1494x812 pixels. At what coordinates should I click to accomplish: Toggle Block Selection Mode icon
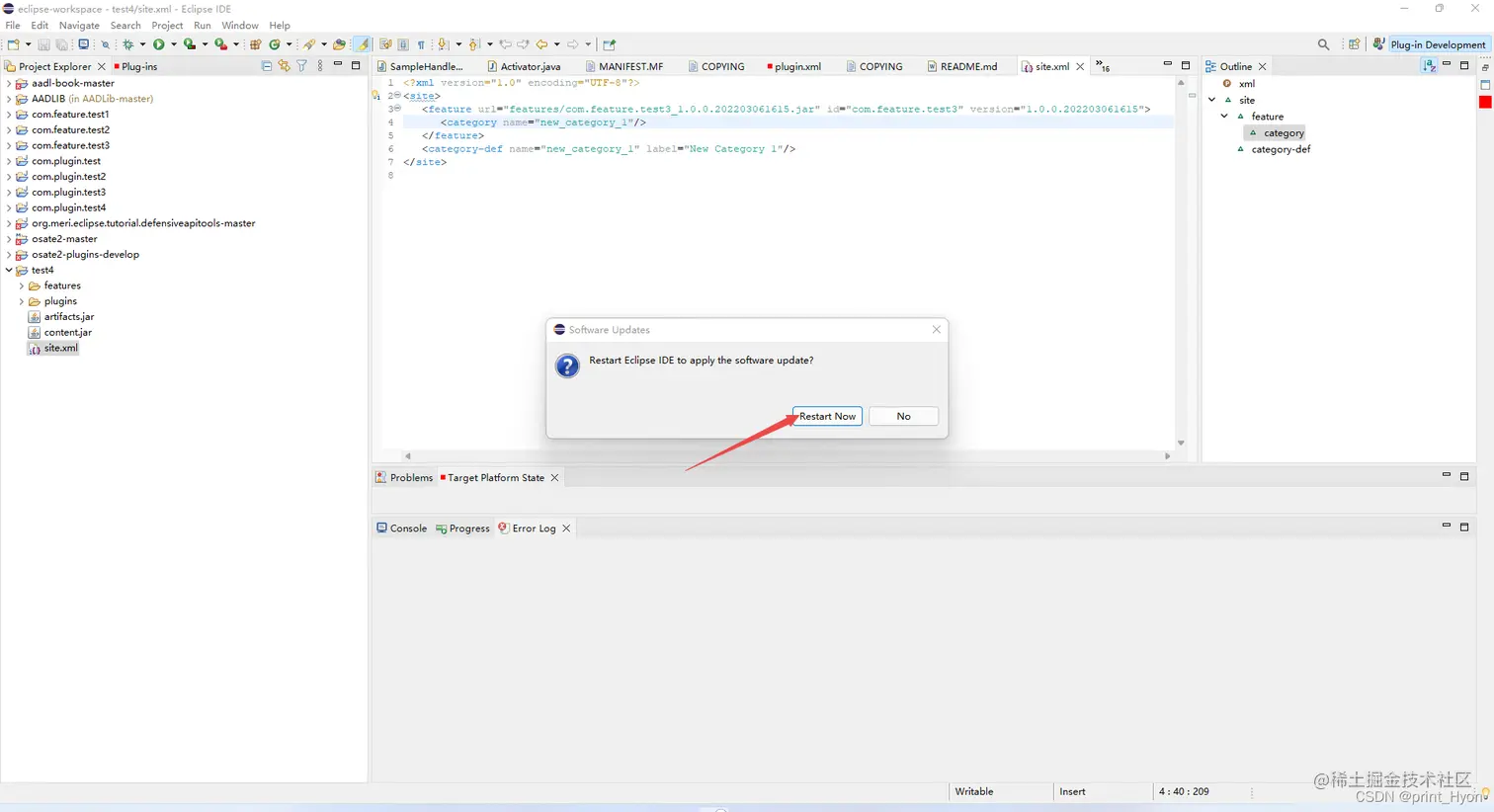[x=403, y=44]
